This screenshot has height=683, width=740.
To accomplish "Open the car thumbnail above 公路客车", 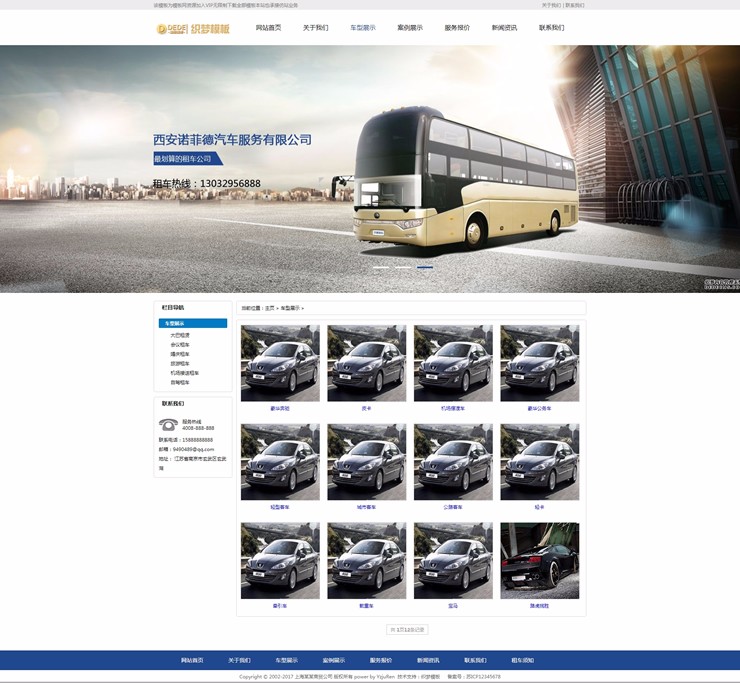I will (453, 462).
